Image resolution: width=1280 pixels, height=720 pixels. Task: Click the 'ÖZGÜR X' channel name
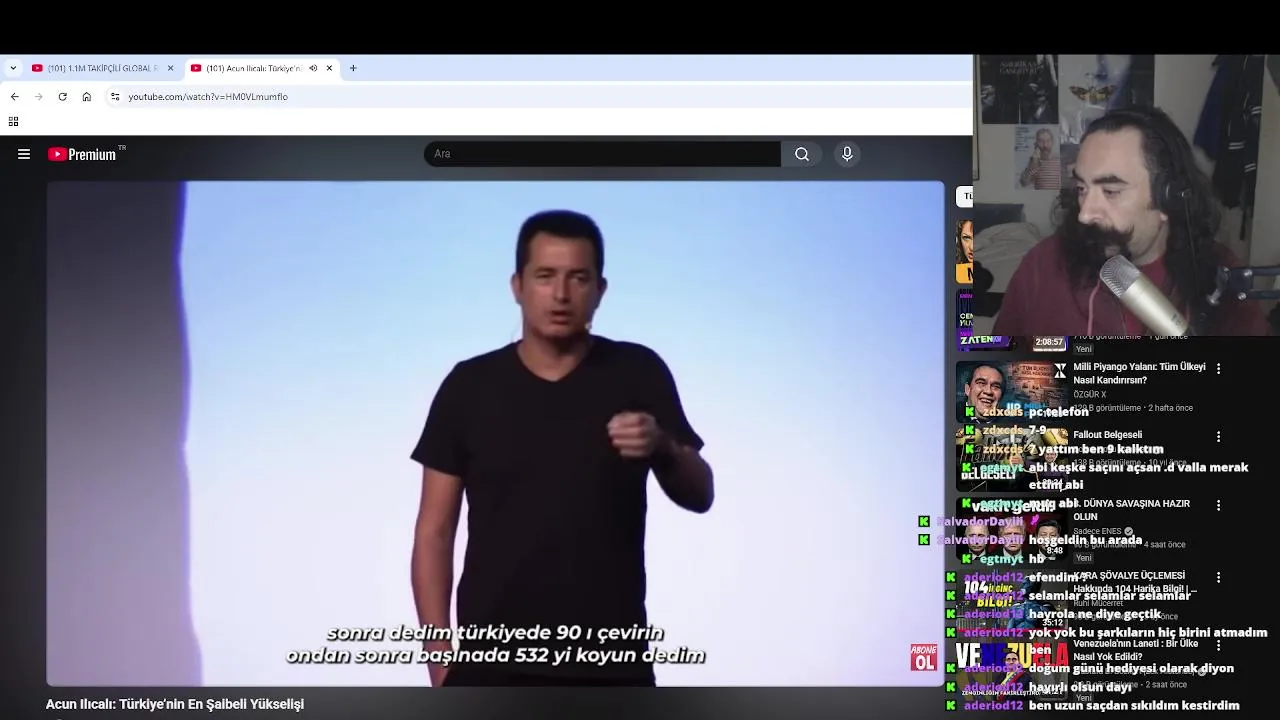tap(1089, 394)
